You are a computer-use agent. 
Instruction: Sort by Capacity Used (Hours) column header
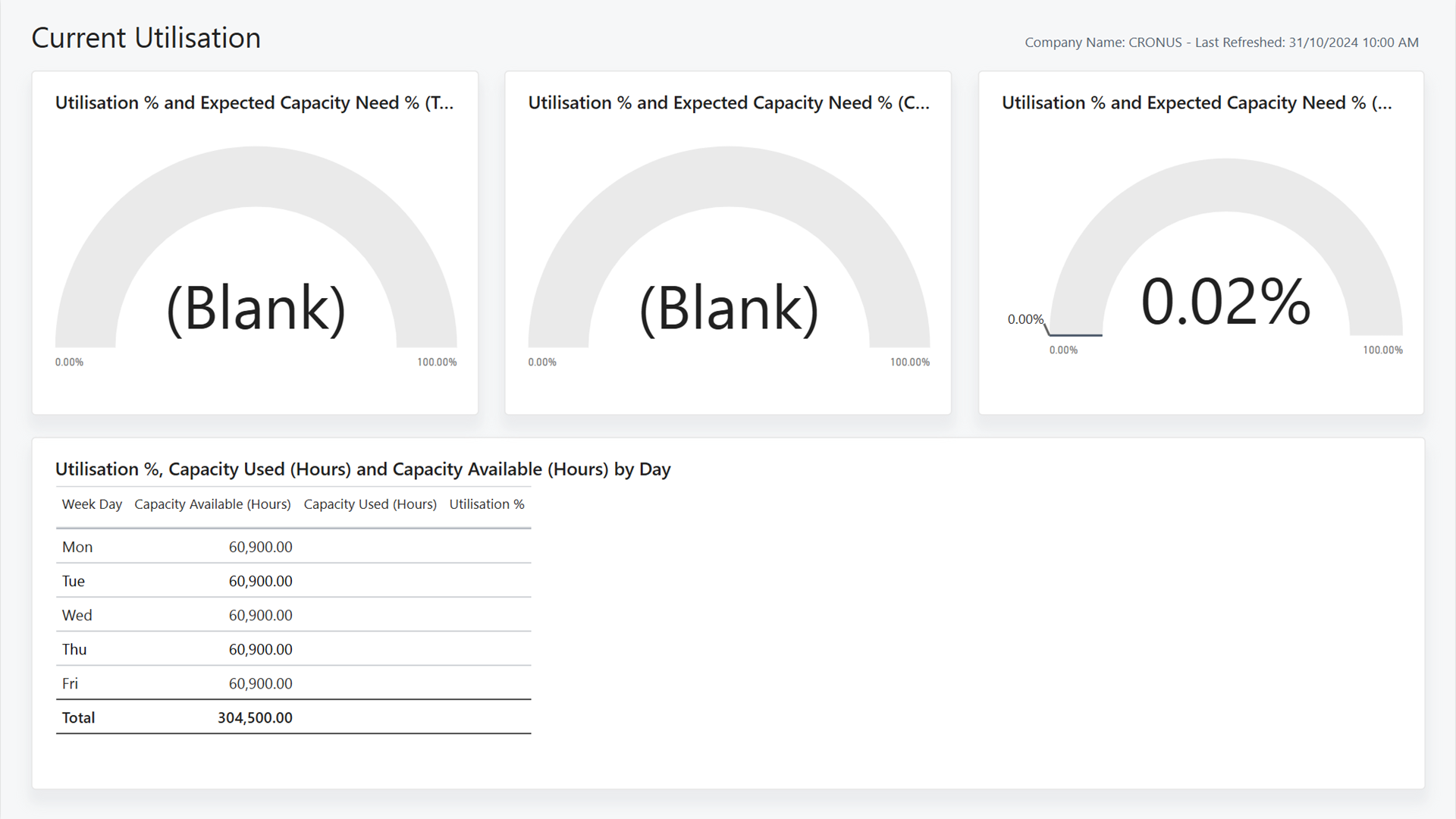coord(370,504)
